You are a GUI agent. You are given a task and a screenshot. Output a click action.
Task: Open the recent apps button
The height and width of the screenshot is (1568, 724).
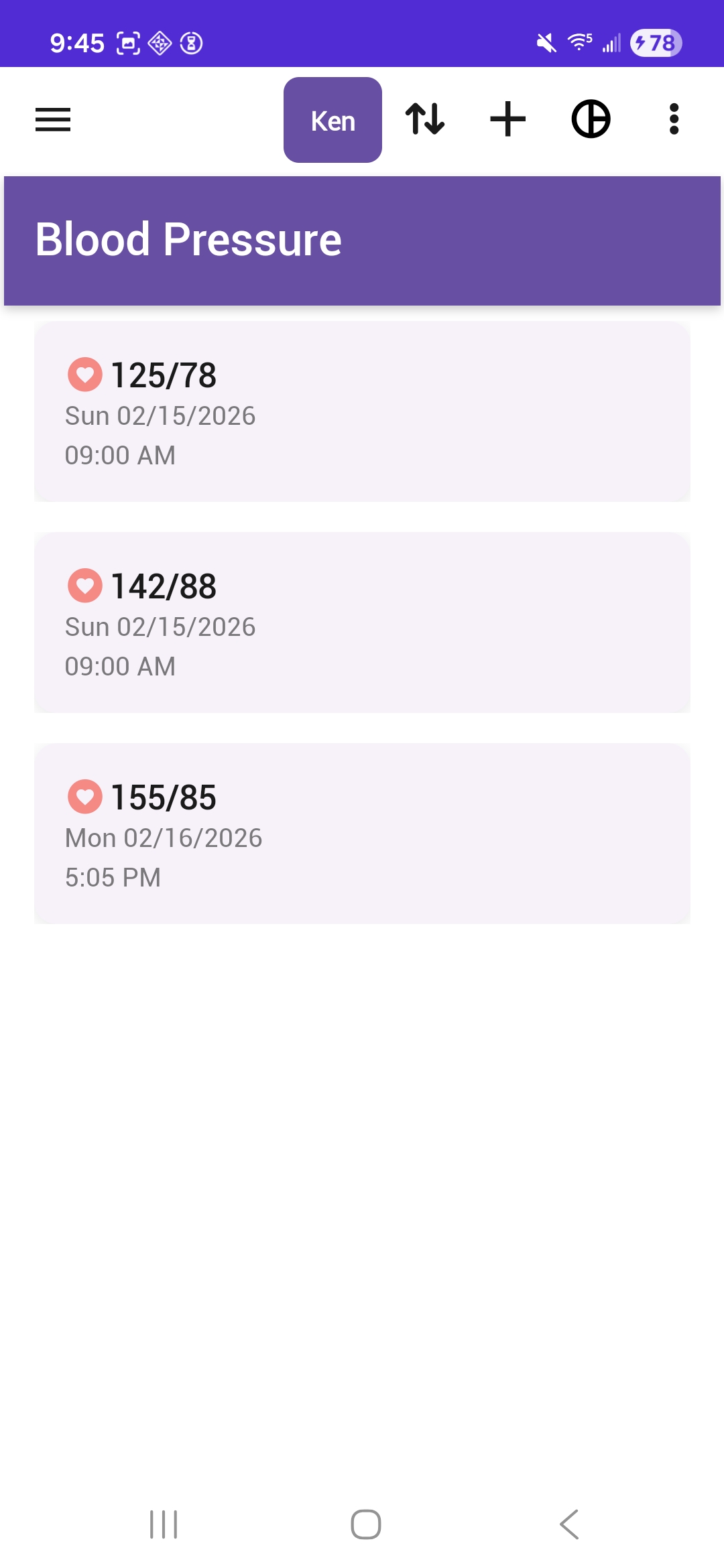click(164, 1524)
